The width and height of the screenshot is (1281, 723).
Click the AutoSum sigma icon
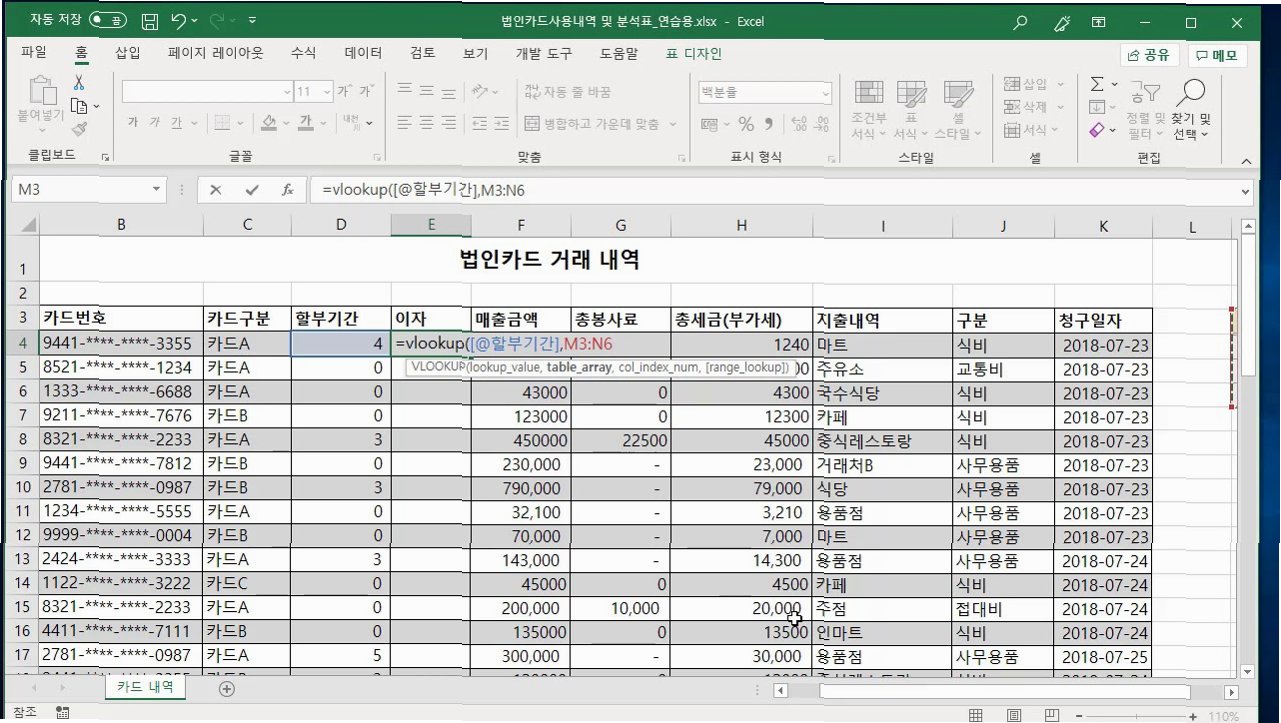[x=1097, y=84]
